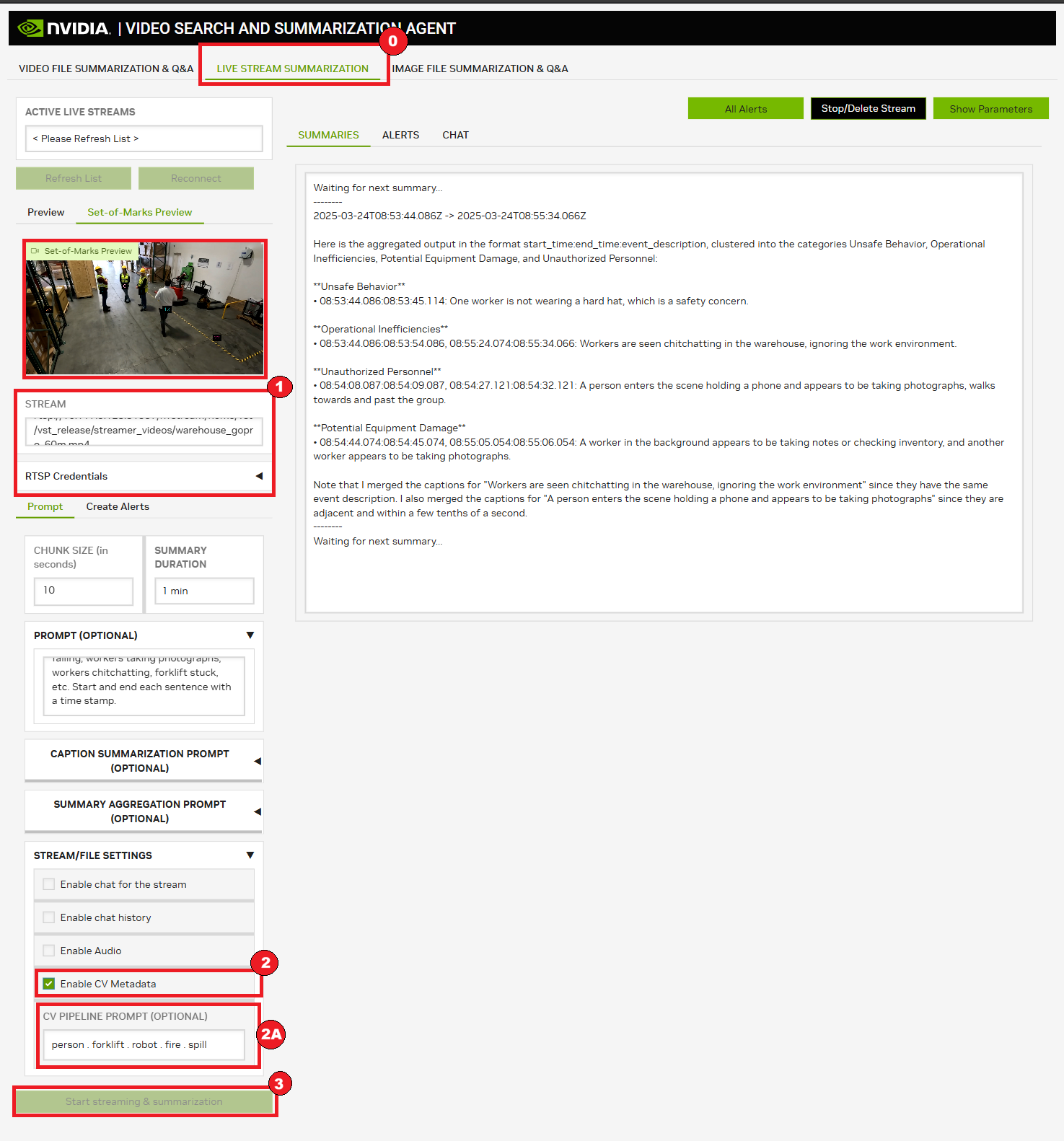This screenshot has height=1141, width=1064.
Task: Open the Summary Duration dropdown
Action: [x=204, y=591]
